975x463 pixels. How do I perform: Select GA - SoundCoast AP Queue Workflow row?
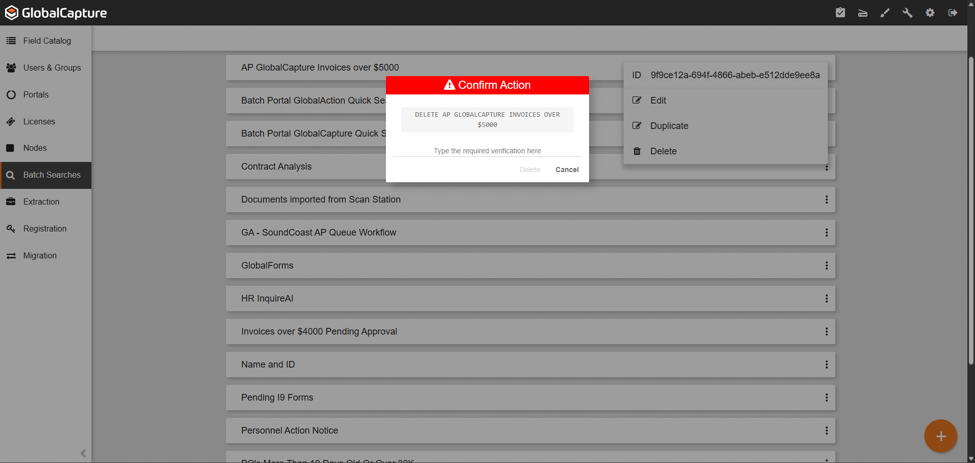[530, 232]
